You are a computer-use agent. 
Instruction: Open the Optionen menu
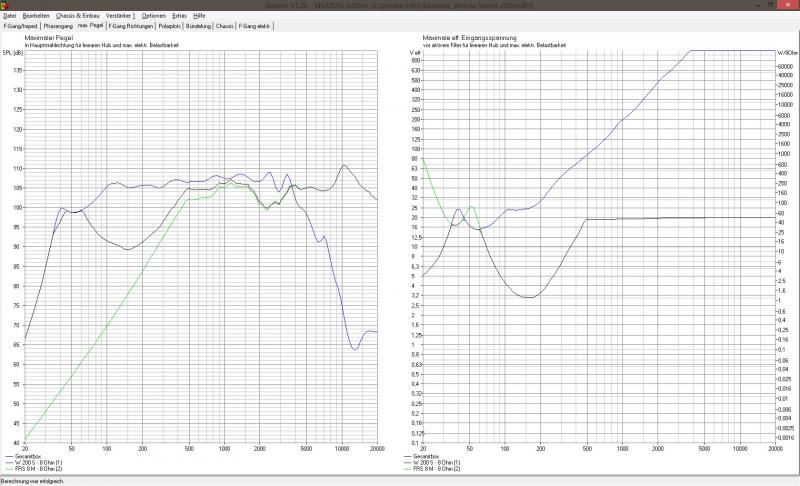tap(154, 16)
